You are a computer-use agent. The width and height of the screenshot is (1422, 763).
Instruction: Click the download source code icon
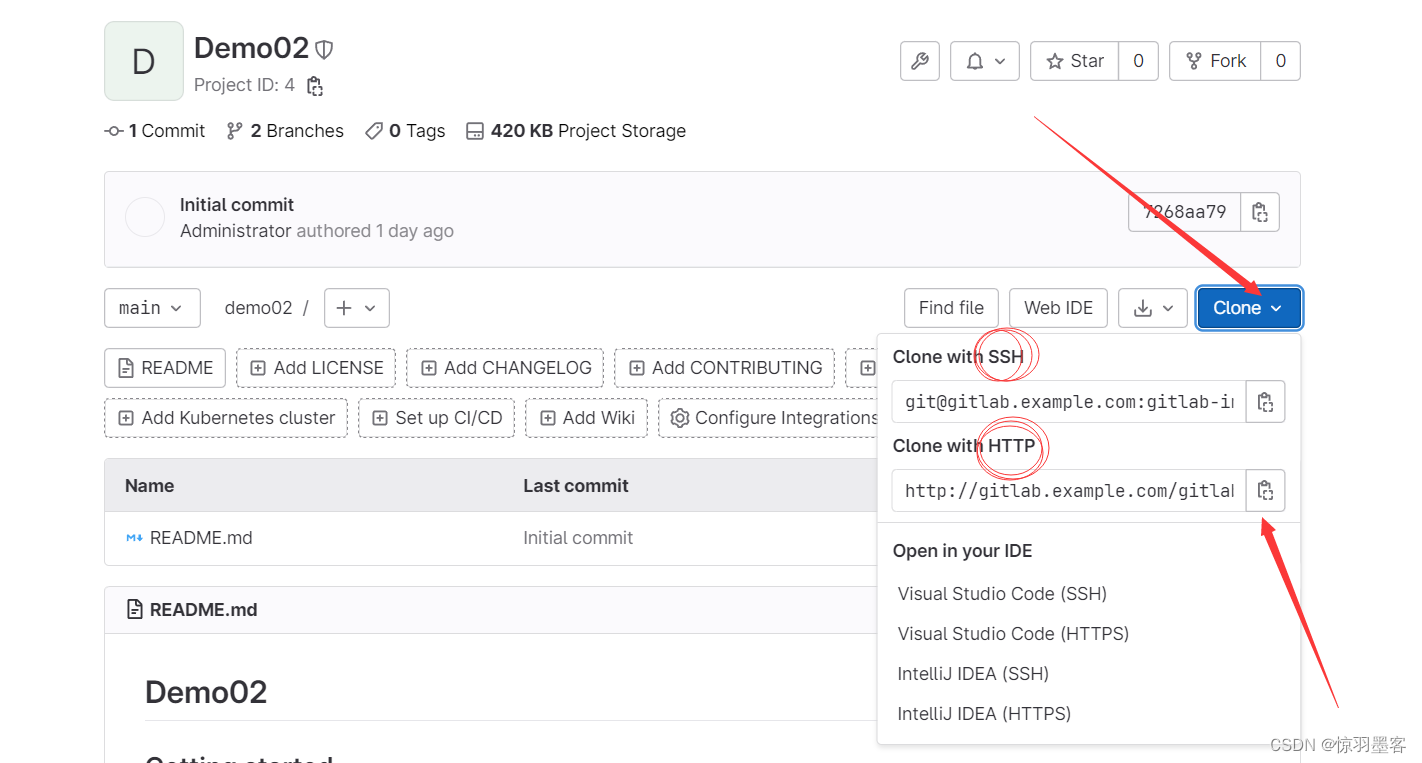[x=1152, y=308]
